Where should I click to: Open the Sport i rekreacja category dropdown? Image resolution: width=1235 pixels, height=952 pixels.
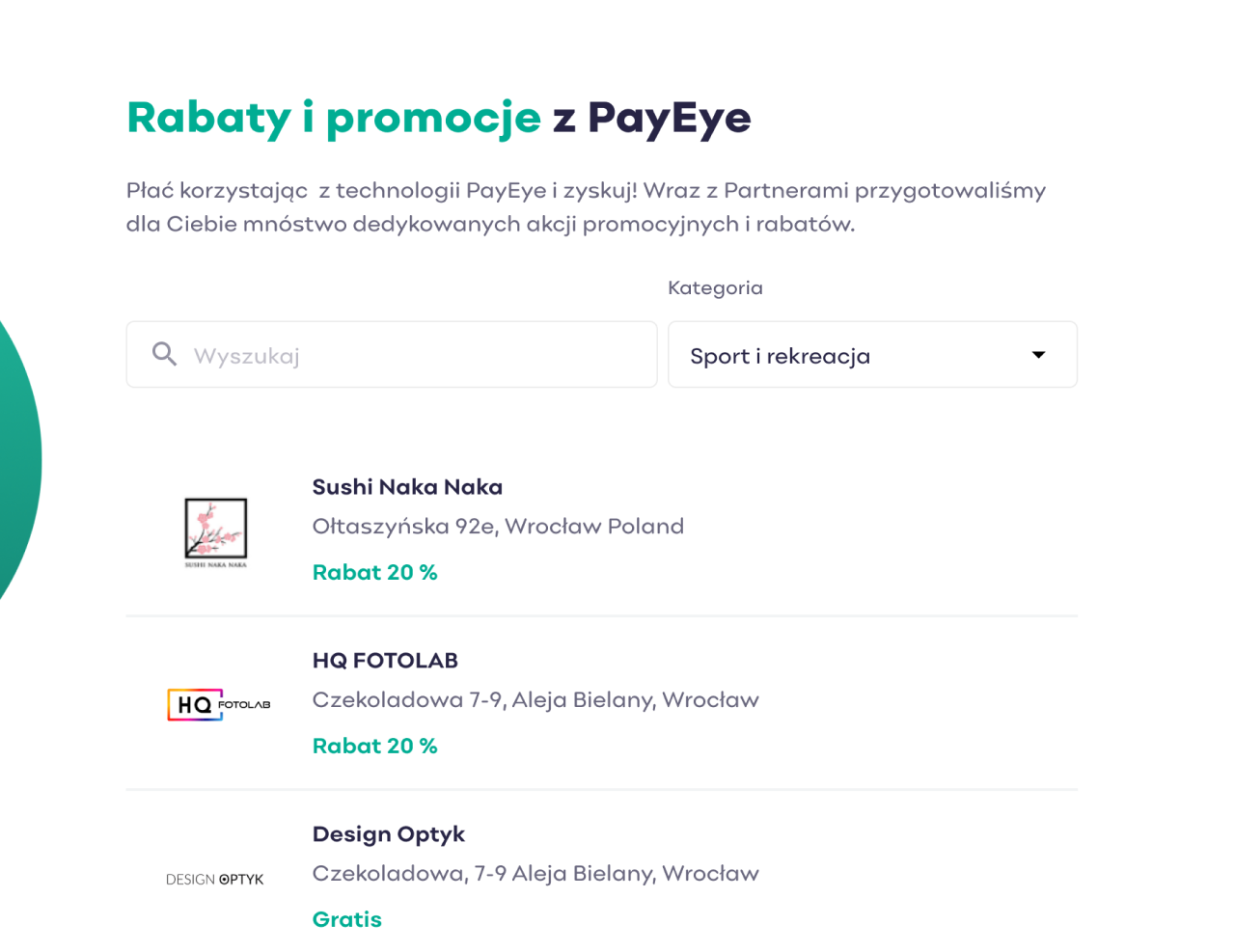pyautogui.click(x=872, y=355)
